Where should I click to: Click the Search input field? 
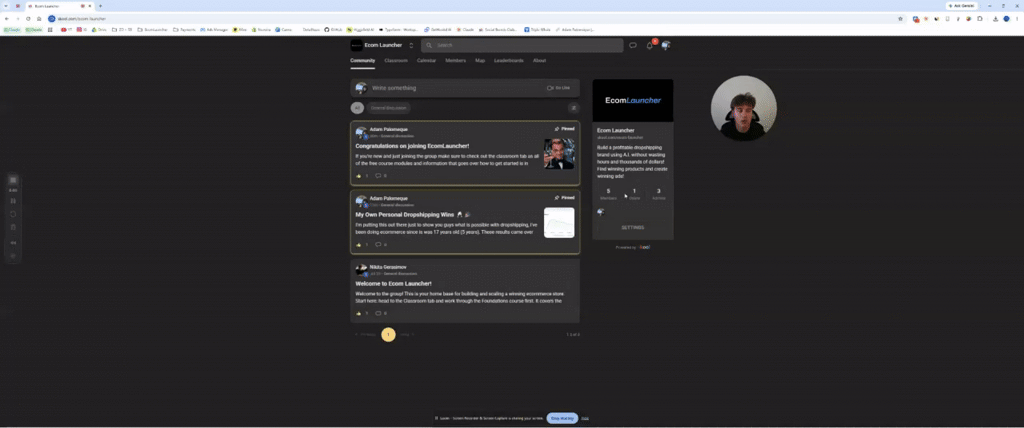click(x=522, y=45)
